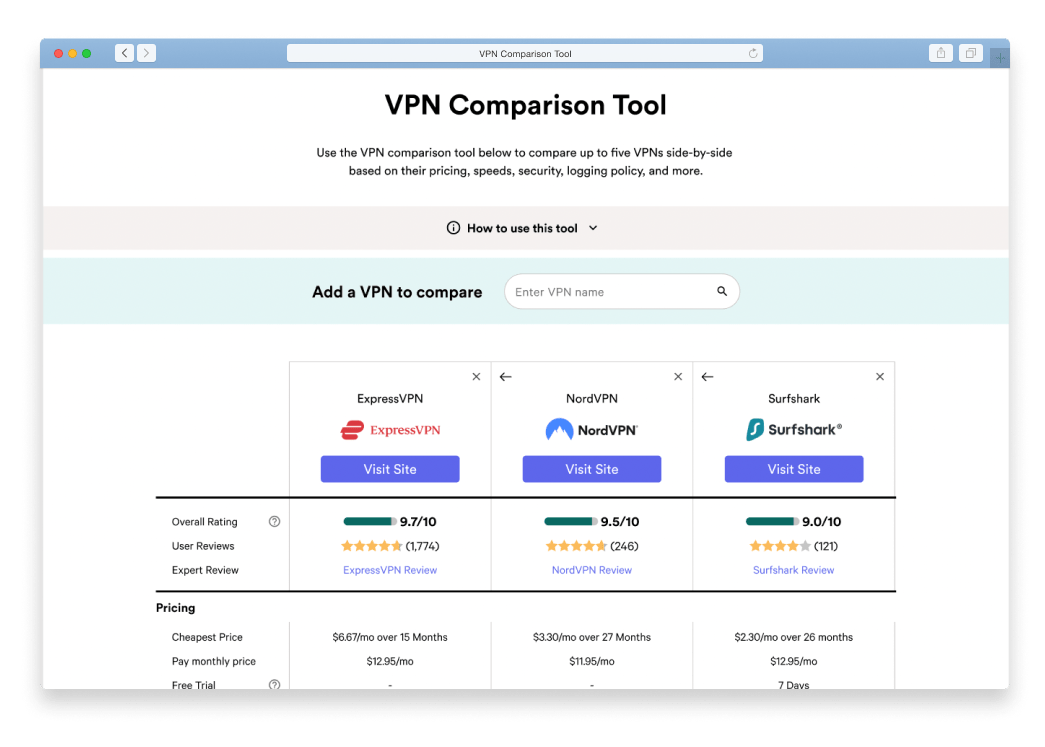Show all tabs overview icon
1045x747 pixels.
coord(969,53)
